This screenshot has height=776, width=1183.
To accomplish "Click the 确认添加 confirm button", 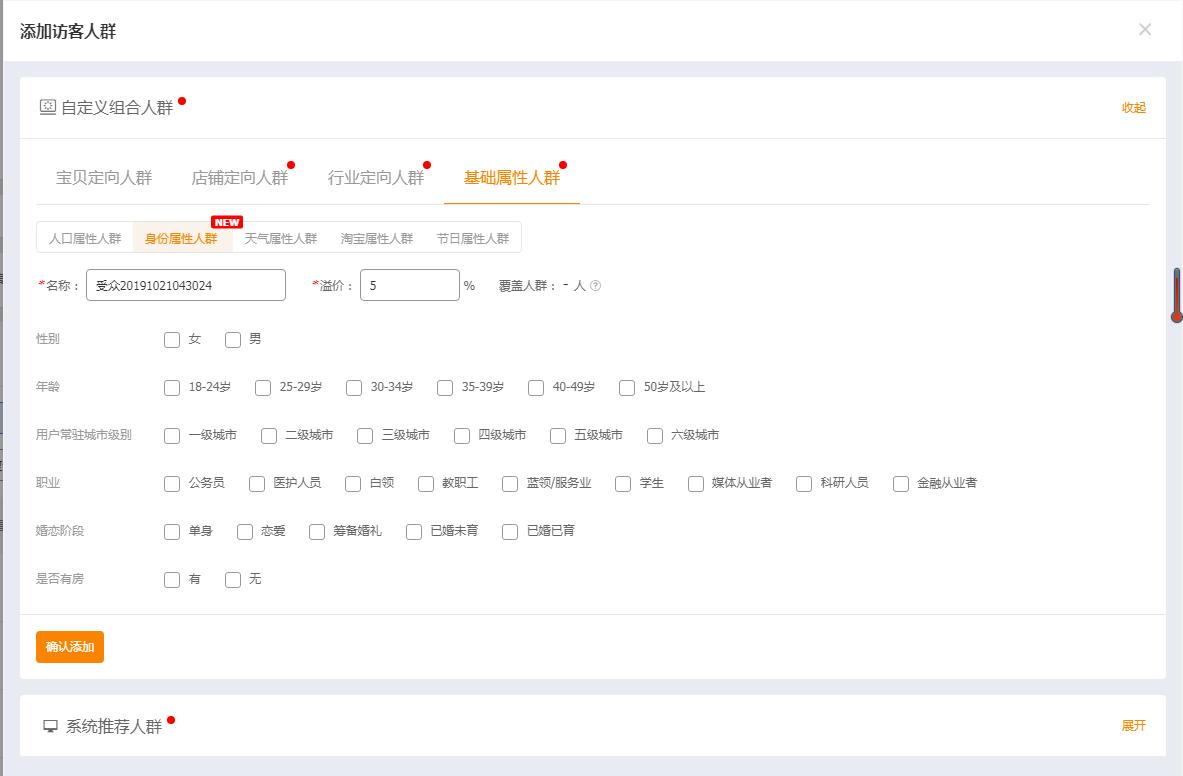I will point(69,647).
